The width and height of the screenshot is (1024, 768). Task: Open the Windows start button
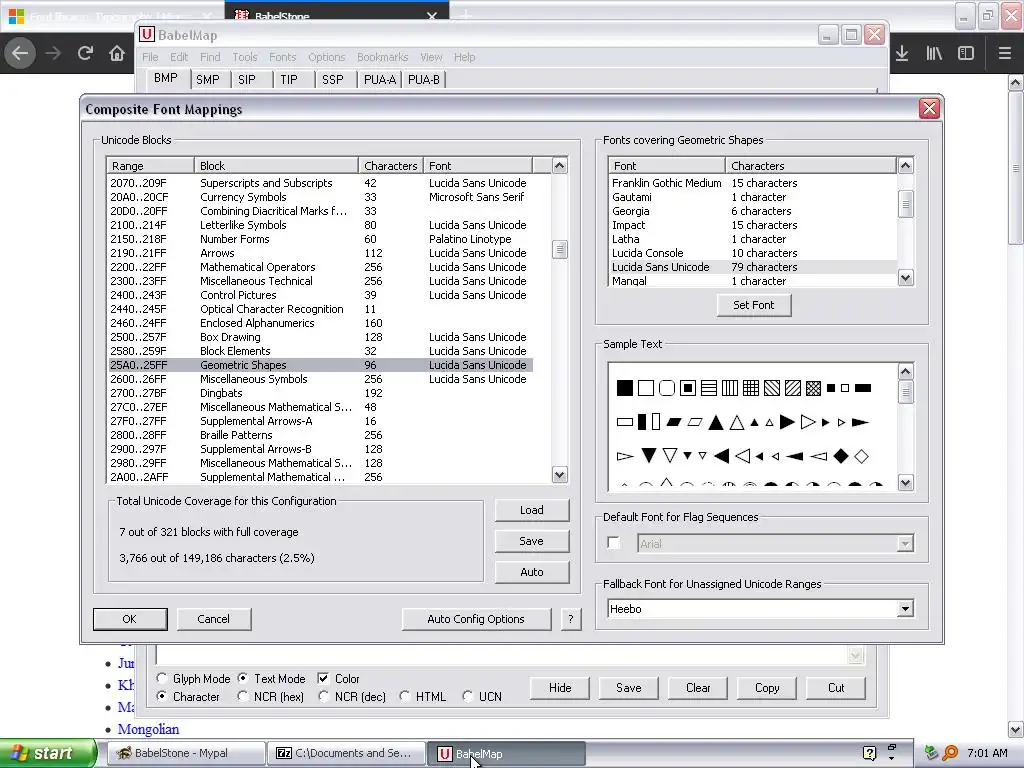[48, 754]
